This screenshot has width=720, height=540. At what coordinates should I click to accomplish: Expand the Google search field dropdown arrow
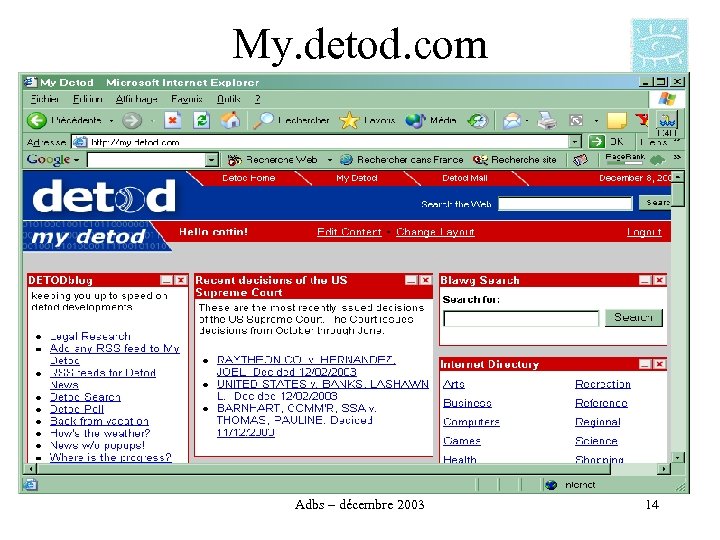(x=211, y=160)
